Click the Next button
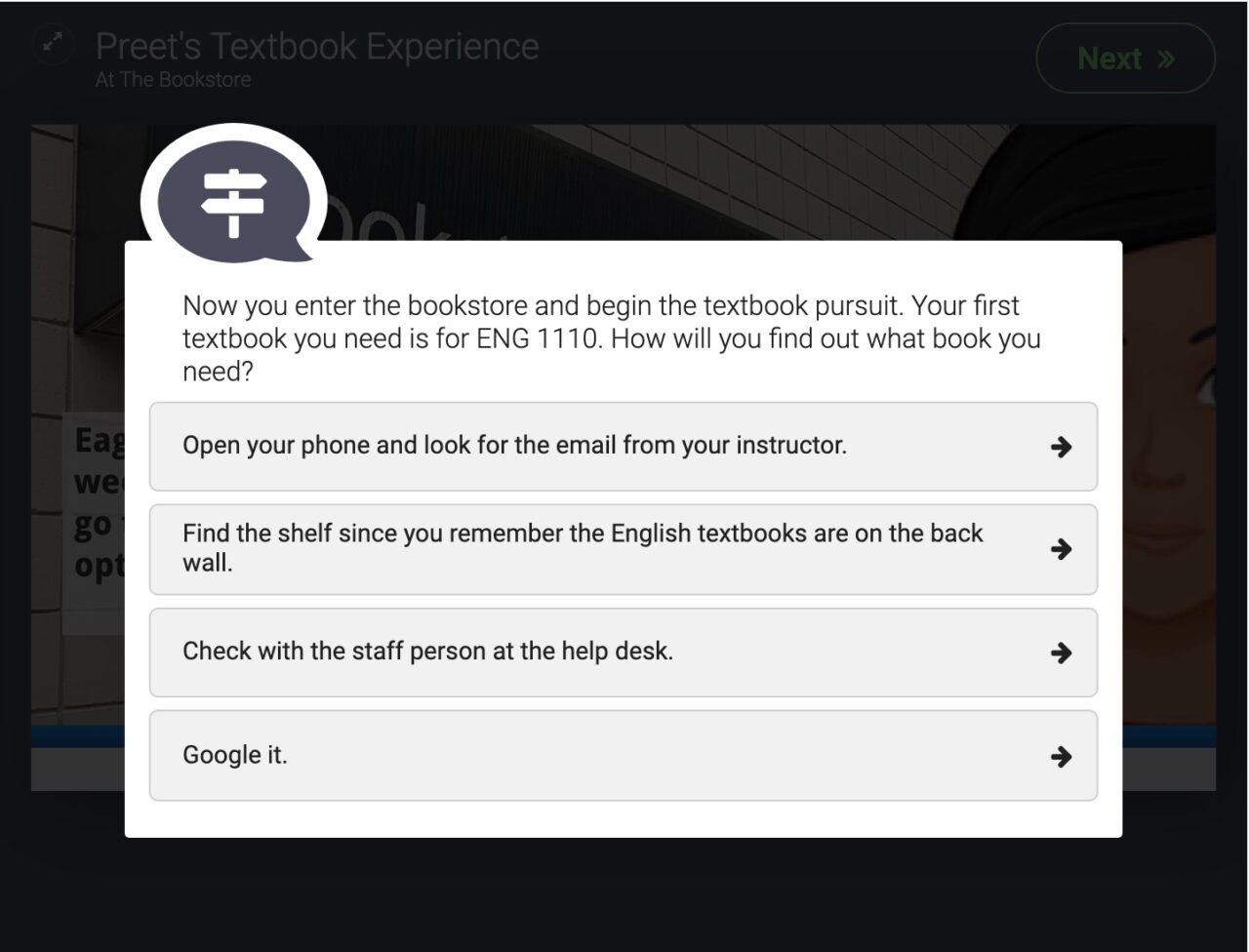1249x952 pixels. [1125, 59]
